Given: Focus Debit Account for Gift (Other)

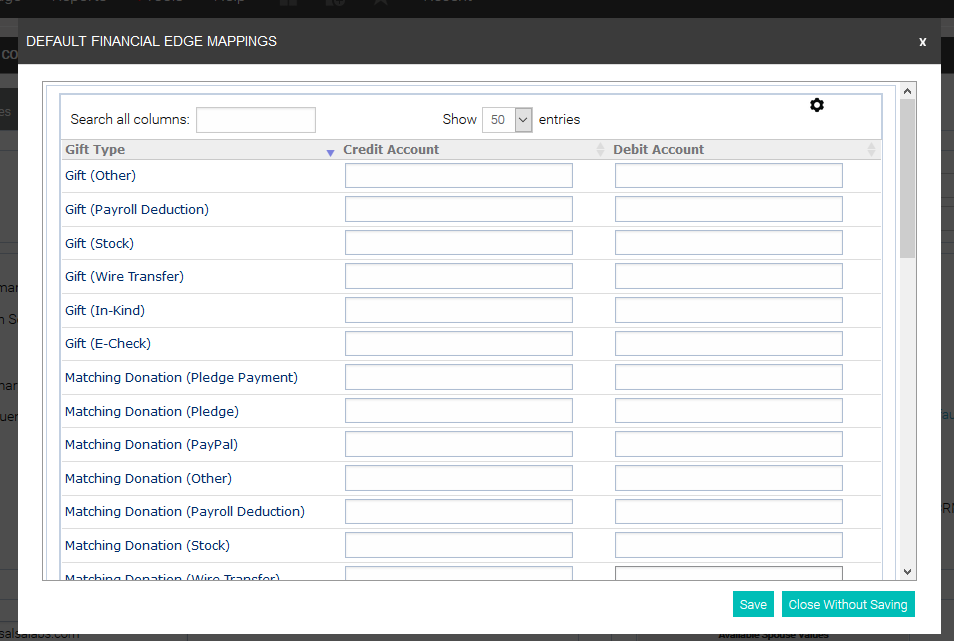Looking at the screenshot, I should point(729,176).
